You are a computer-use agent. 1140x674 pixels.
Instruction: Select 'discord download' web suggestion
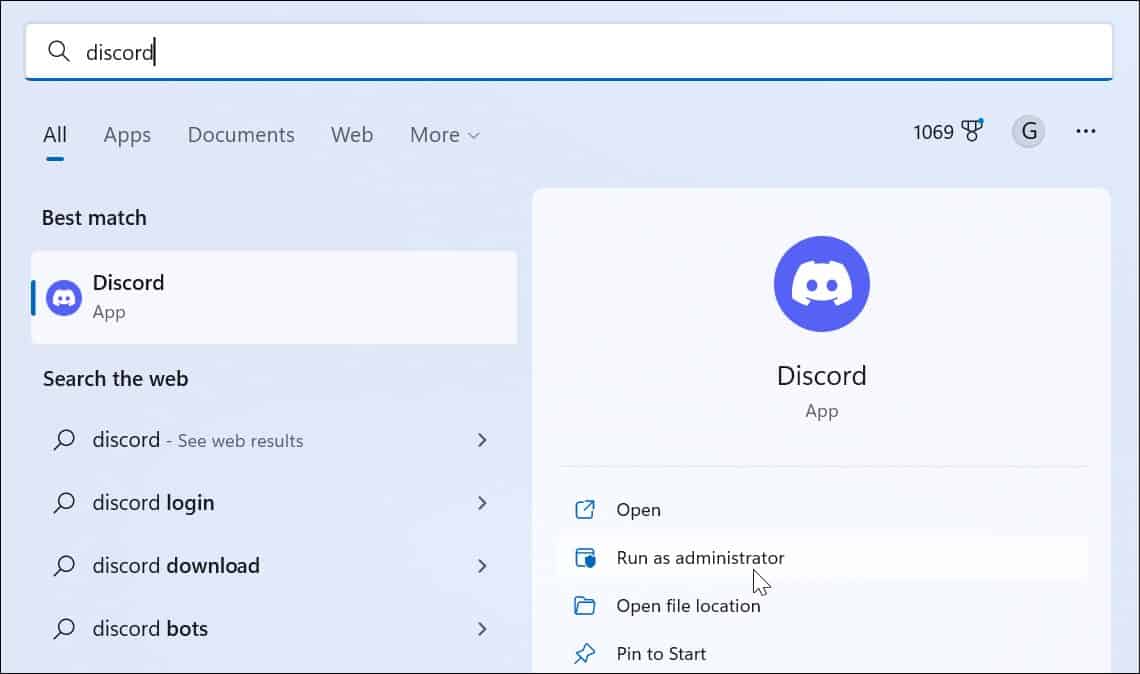pyautogui.click(x=274, y=566)
